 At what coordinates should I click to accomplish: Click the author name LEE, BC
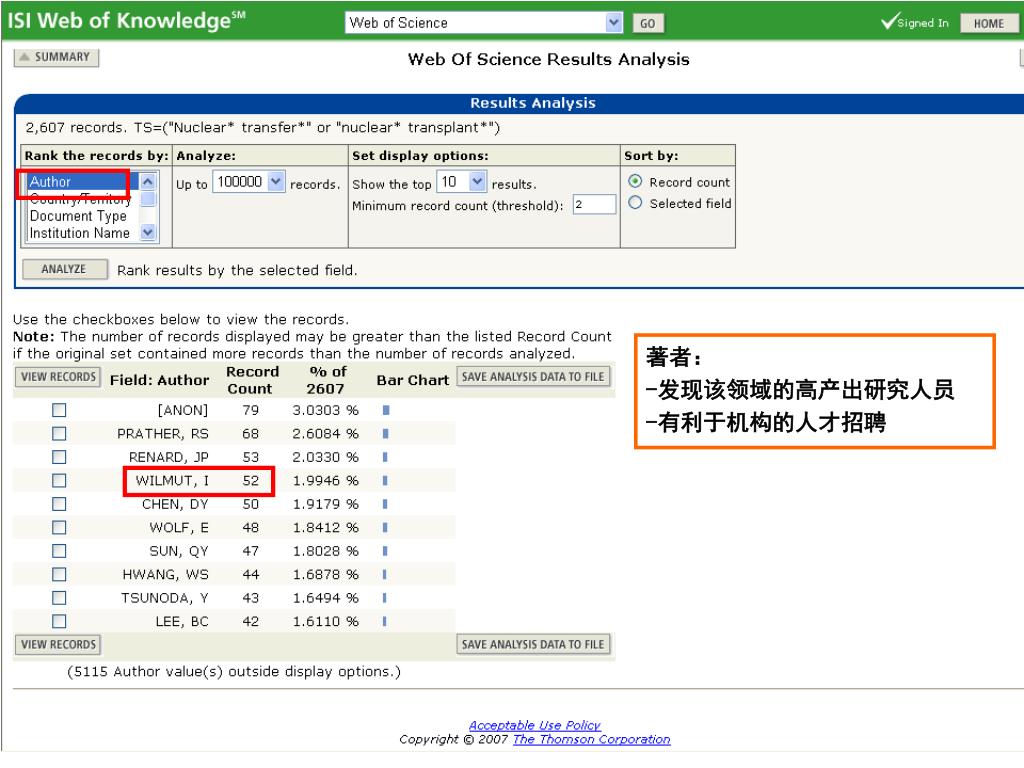point(182,622)
